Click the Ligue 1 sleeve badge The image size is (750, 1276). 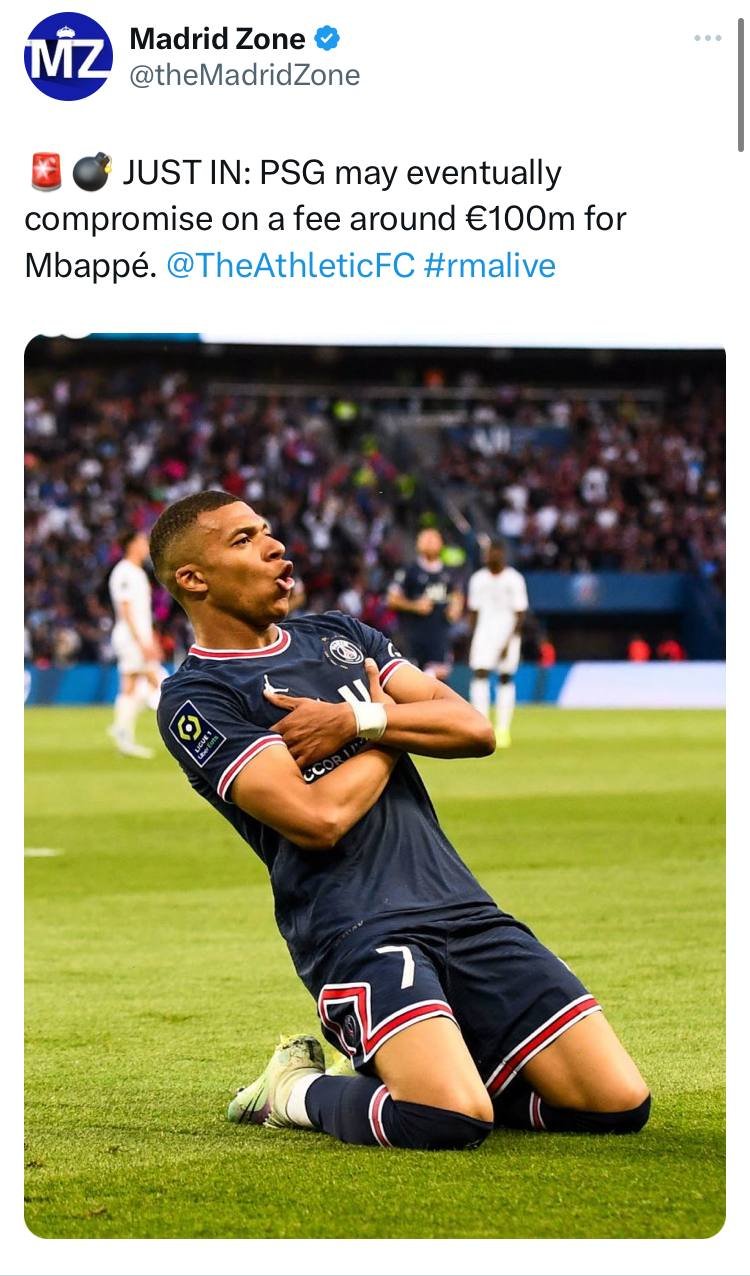pos(197,732)
